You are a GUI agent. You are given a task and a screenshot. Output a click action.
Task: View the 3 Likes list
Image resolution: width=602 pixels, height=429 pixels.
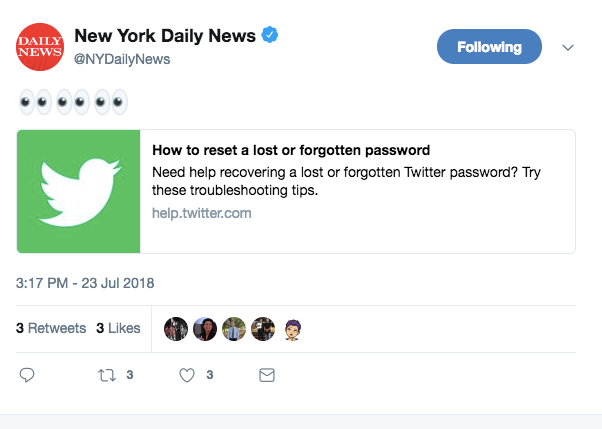coord(118,328)
